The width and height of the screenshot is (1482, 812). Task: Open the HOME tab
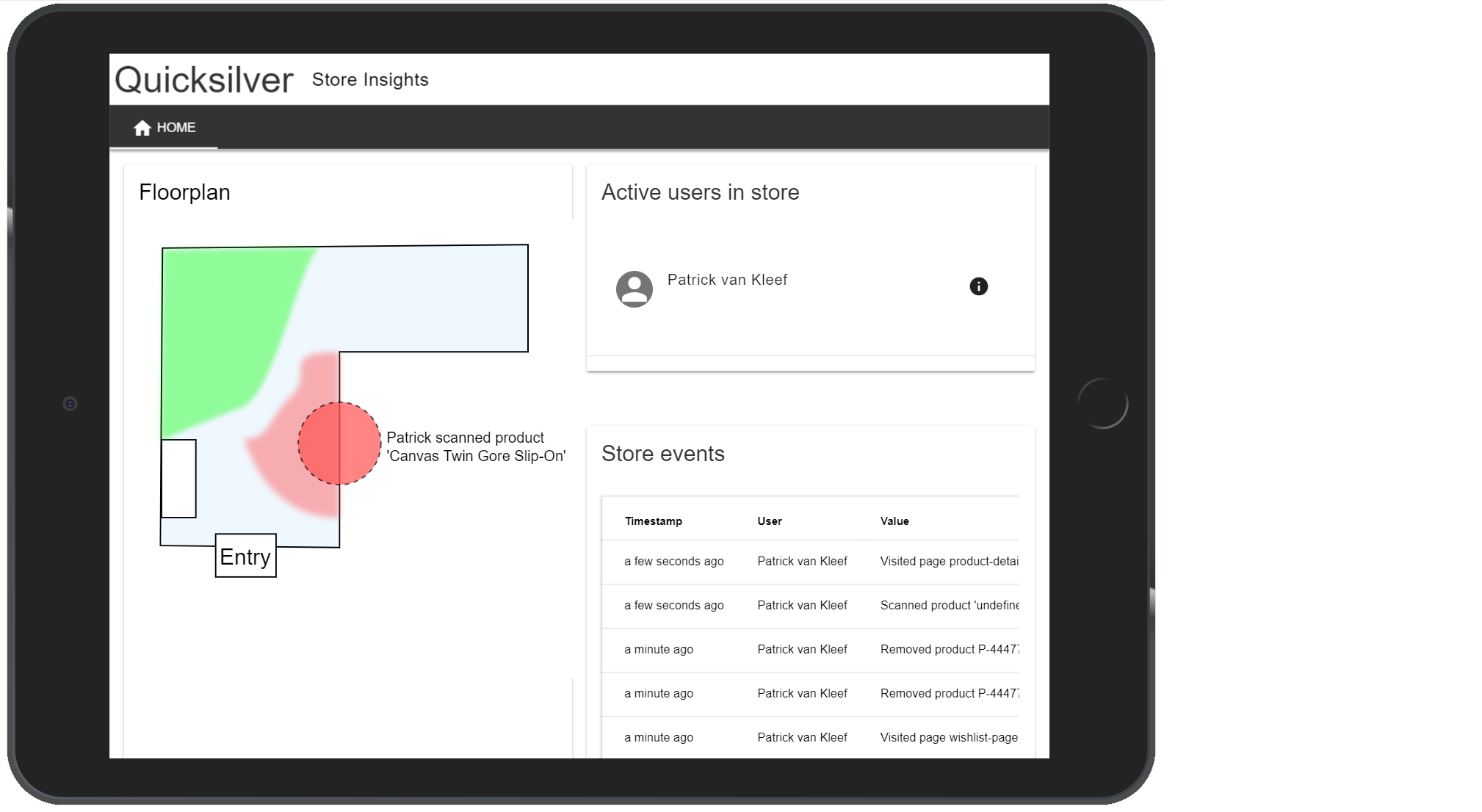pyautogui.click(x=164, y=128)
